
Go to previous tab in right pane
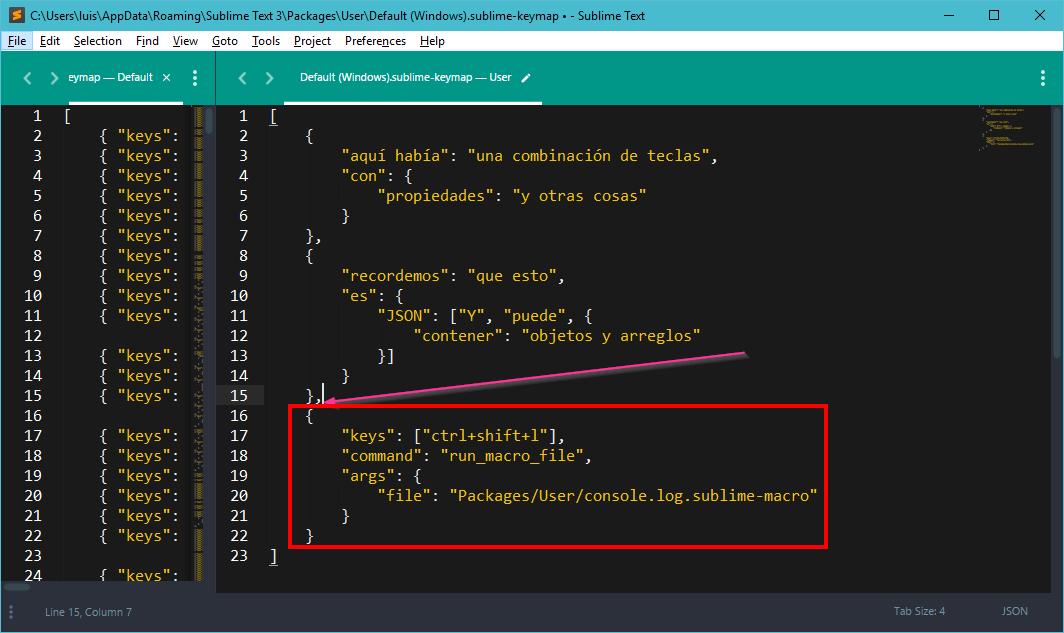(242, 78)
